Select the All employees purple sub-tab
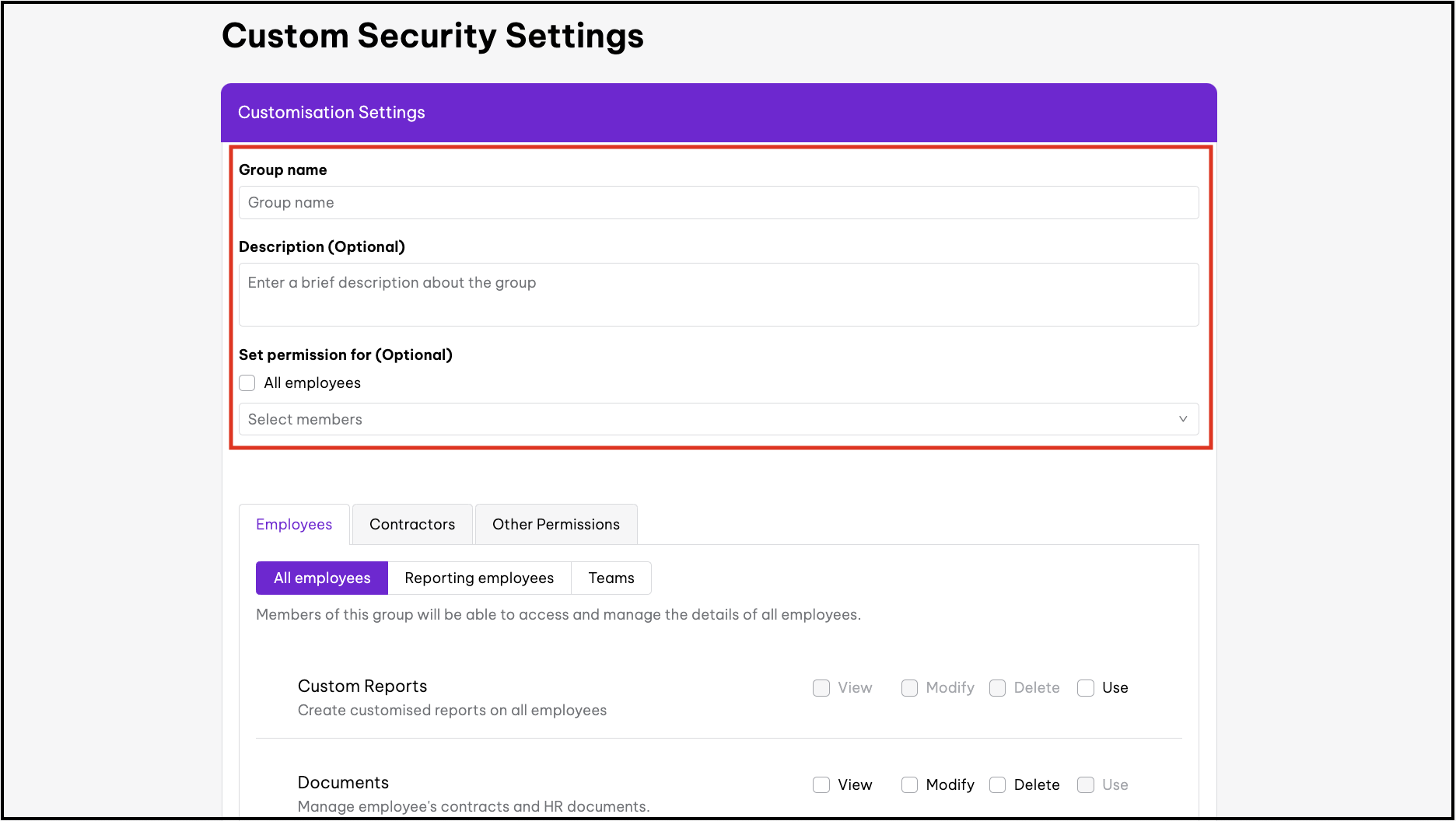The height and width of the screenshot is (821, 1456). [x=322, y=578]
